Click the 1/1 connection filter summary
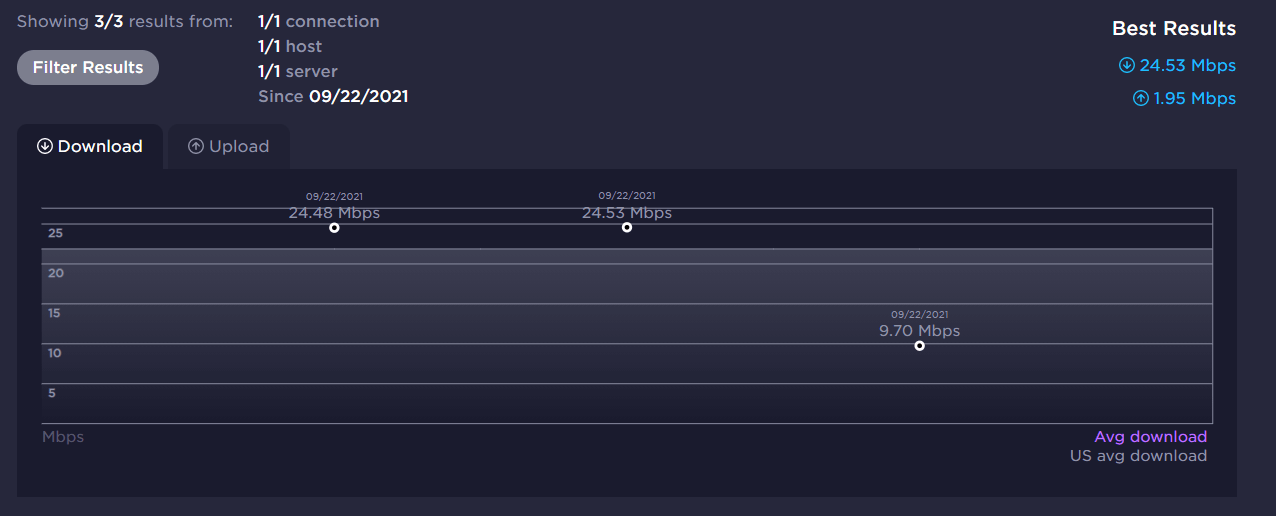 pyautogui.click(x=318, y=21)
